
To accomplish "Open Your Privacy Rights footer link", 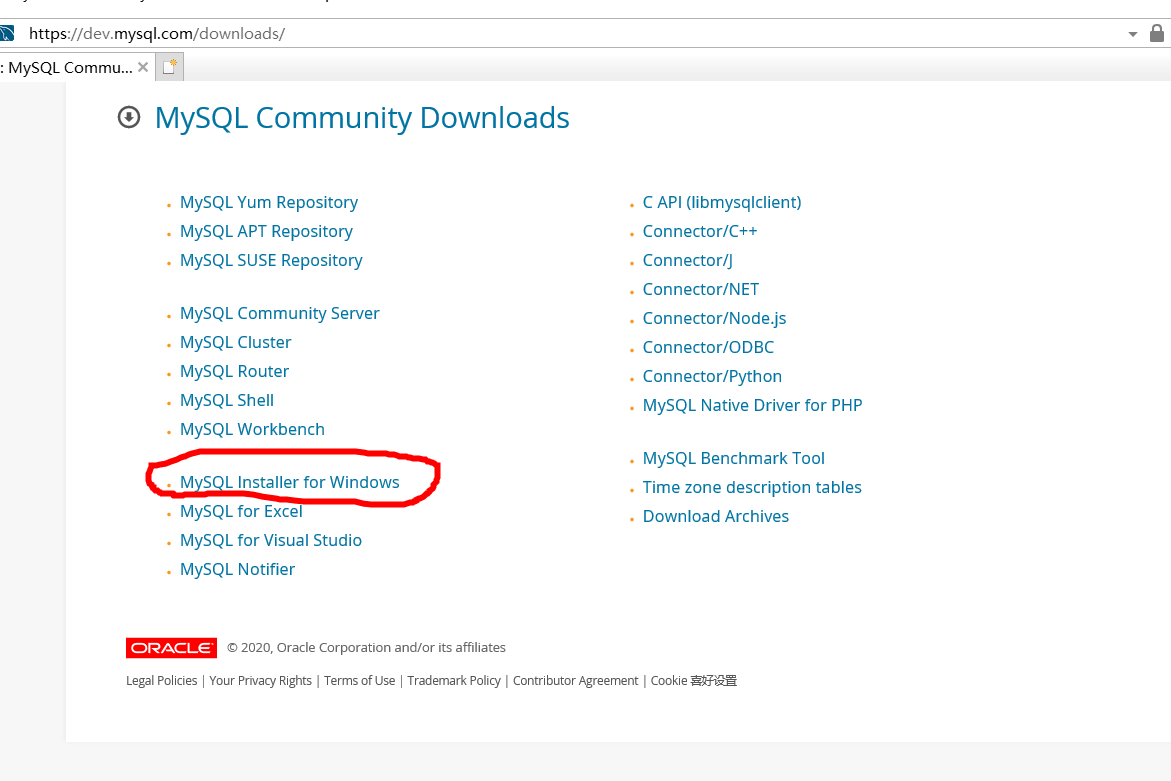I will coord(261,681).
